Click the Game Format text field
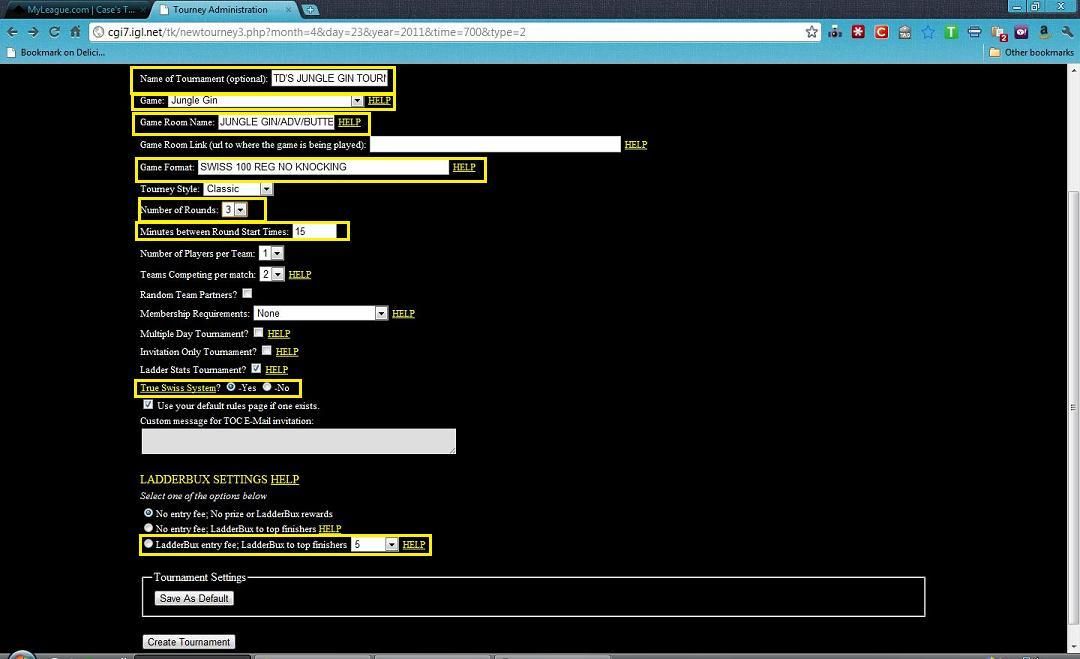The height and width of the screenshot is (659, 1080). point(323,167)
